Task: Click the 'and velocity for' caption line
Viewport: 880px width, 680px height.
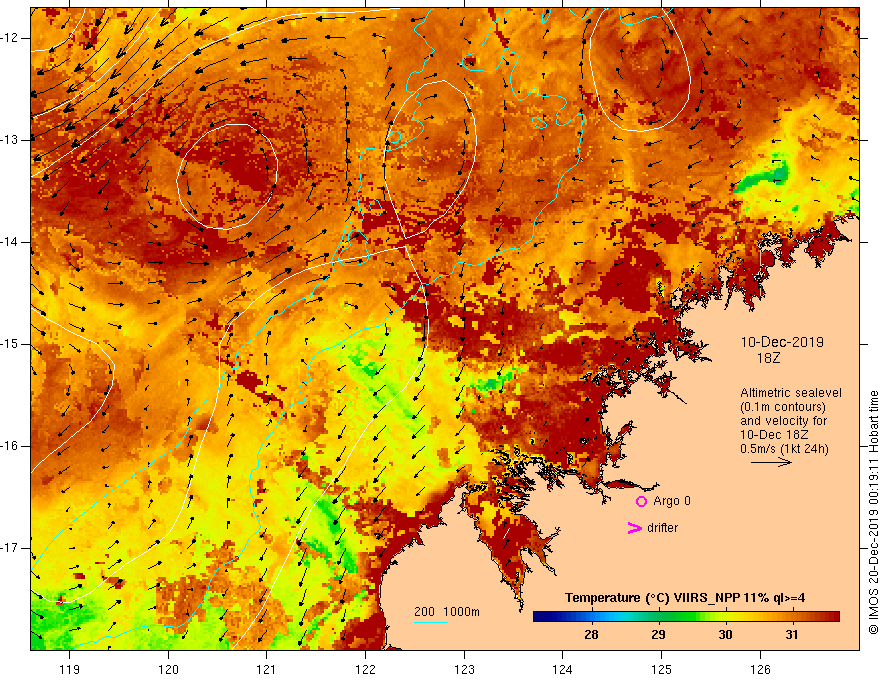Action: 783,421
